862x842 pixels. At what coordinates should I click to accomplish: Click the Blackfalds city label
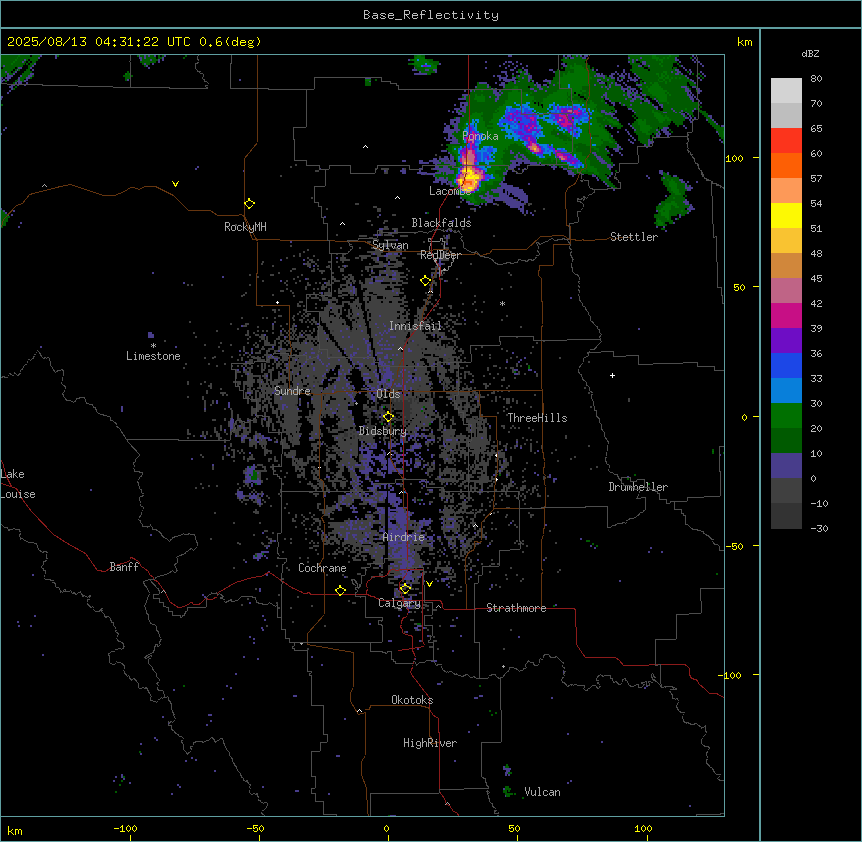(x=441, y=223)
